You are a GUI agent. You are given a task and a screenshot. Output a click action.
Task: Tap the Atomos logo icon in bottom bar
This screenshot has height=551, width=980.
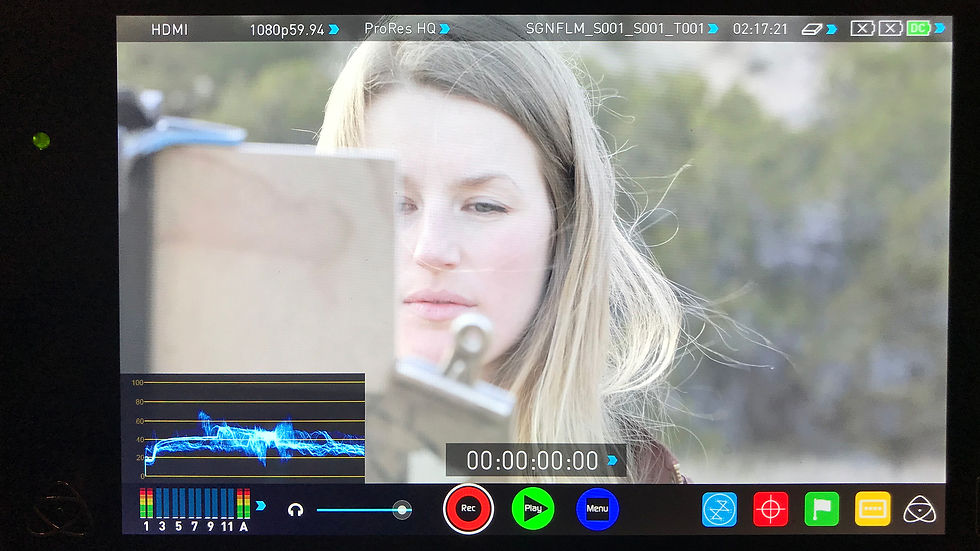(x=919, y=510)
